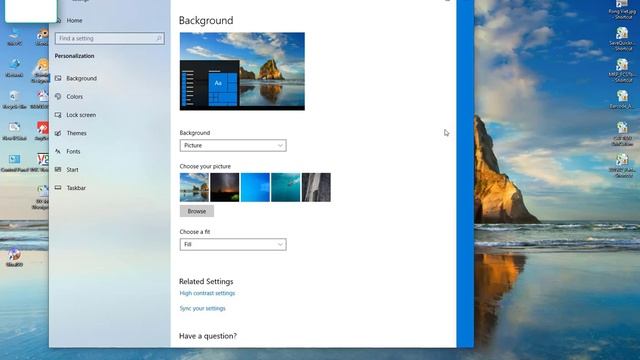
Task: Go to Lock screen settings
Action: click(81, 115)
